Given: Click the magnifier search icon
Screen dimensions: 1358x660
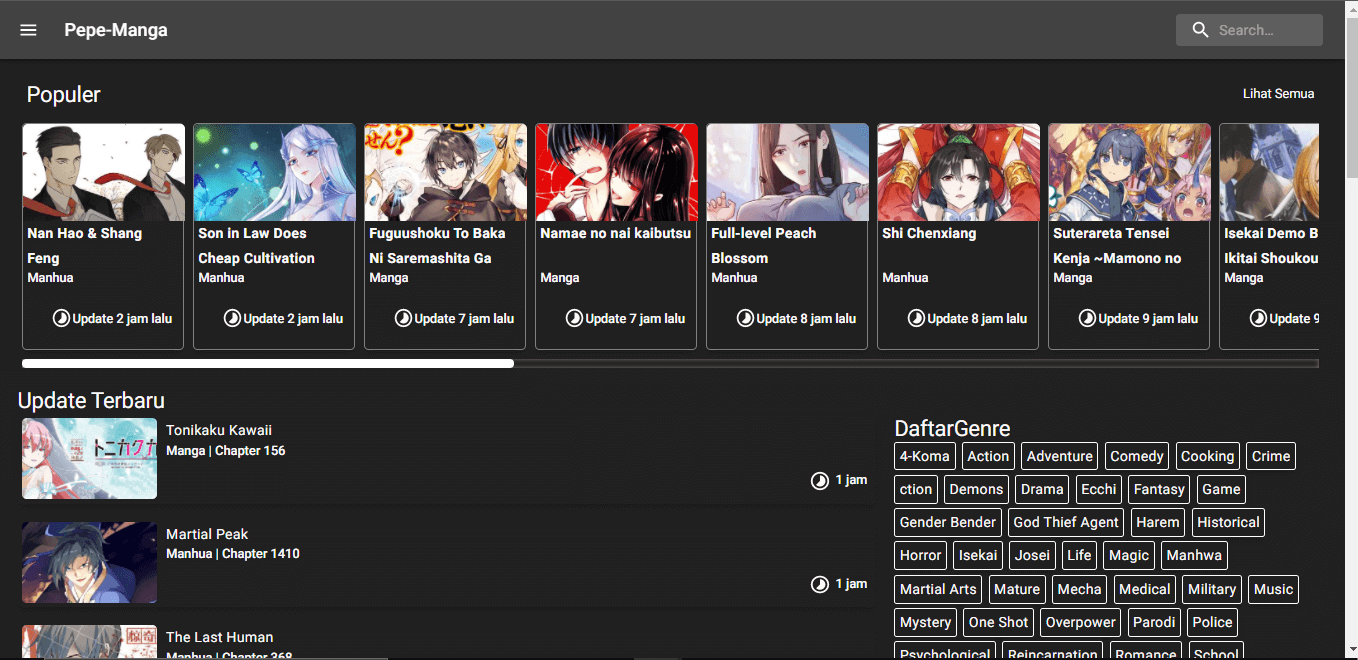Looking at the screenshot, I should point(1200,30).
